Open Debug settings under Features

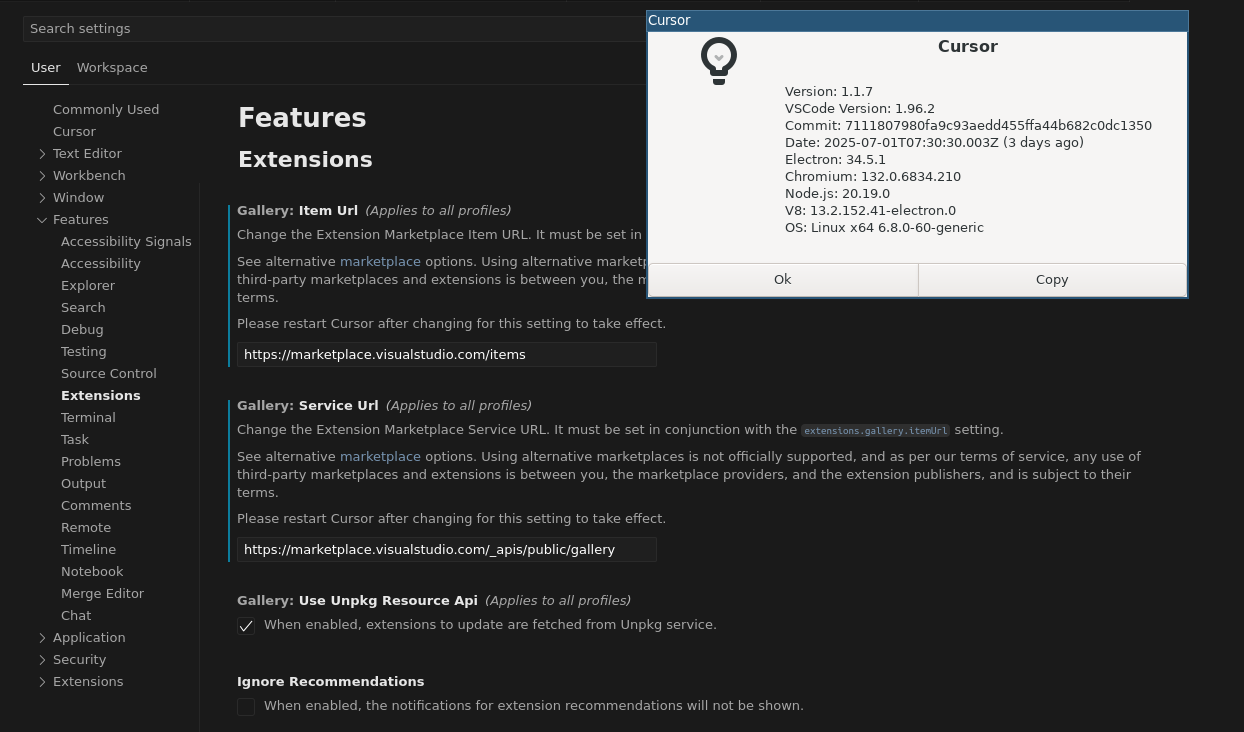(x=82, y=330)
